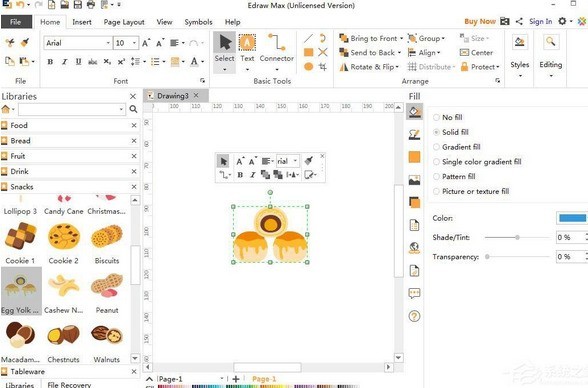Apply underline in Font group
The height and width of the screenshot is (388, 588).
click(x=78, y=62)
